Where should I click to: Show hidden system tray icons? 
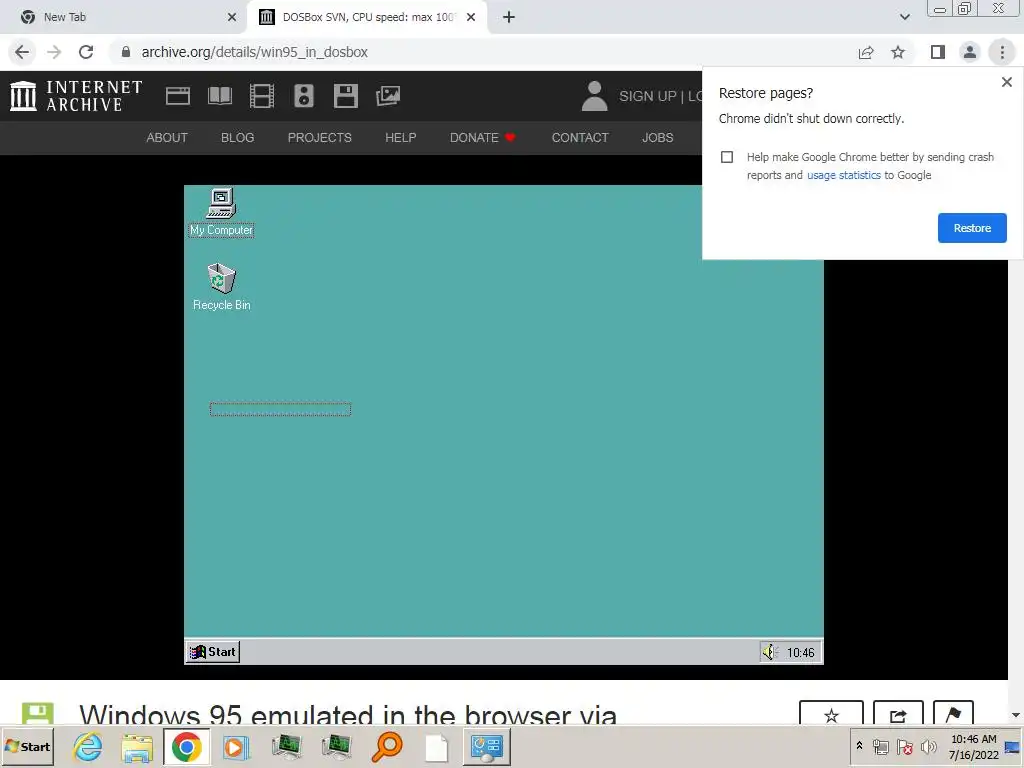tap(859, 745)
